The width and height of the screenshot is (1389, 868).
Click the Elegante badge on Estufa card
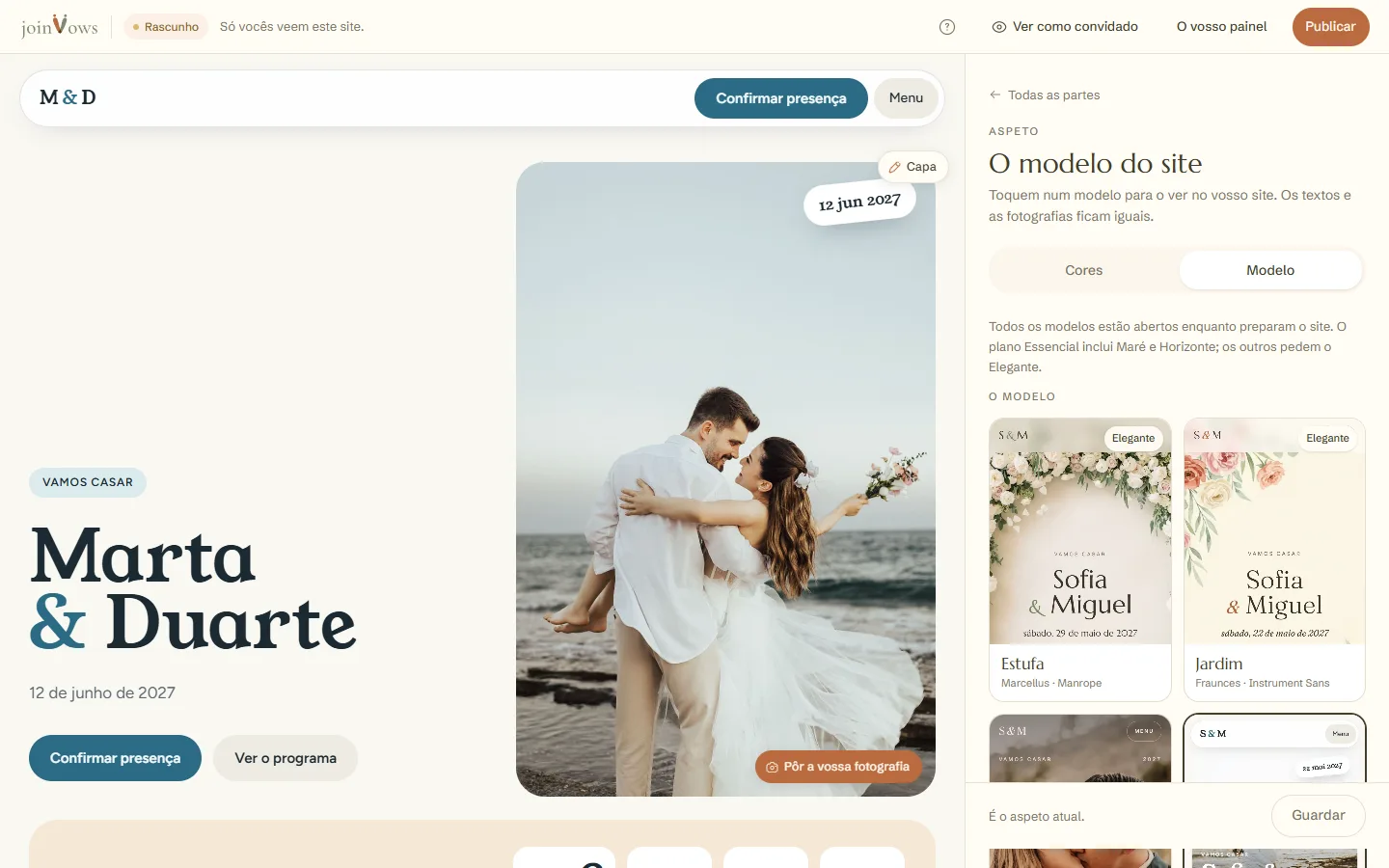(x=1133, y=438)
